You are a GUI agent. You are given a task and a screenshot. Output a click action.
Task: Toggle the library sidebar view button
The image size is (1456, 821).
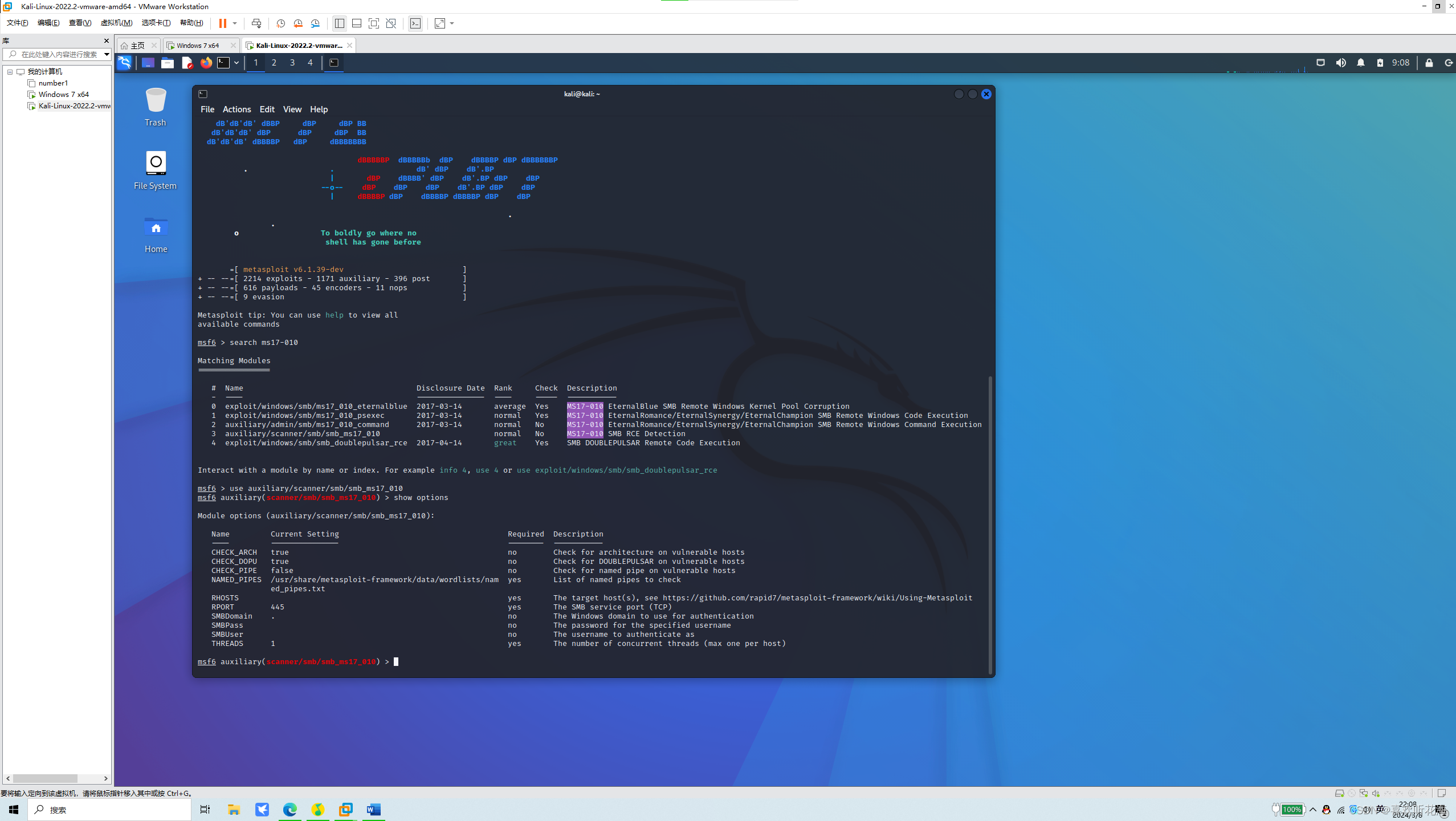340,23
